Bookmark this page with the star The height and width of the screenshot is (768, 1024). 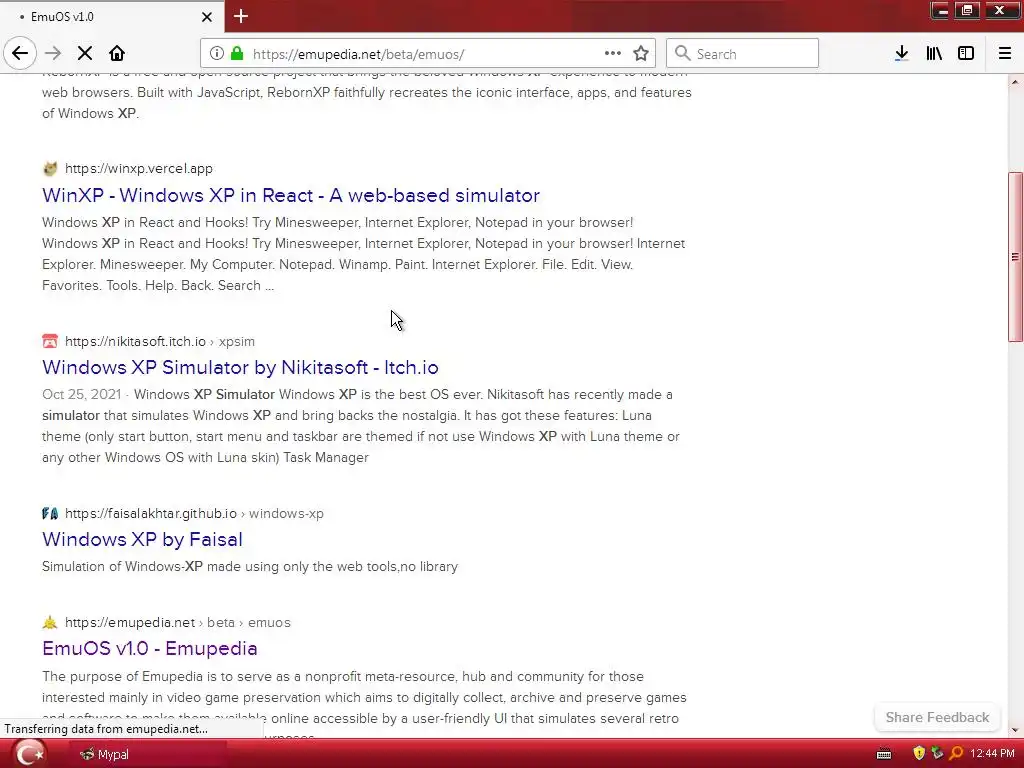(641, 54)
